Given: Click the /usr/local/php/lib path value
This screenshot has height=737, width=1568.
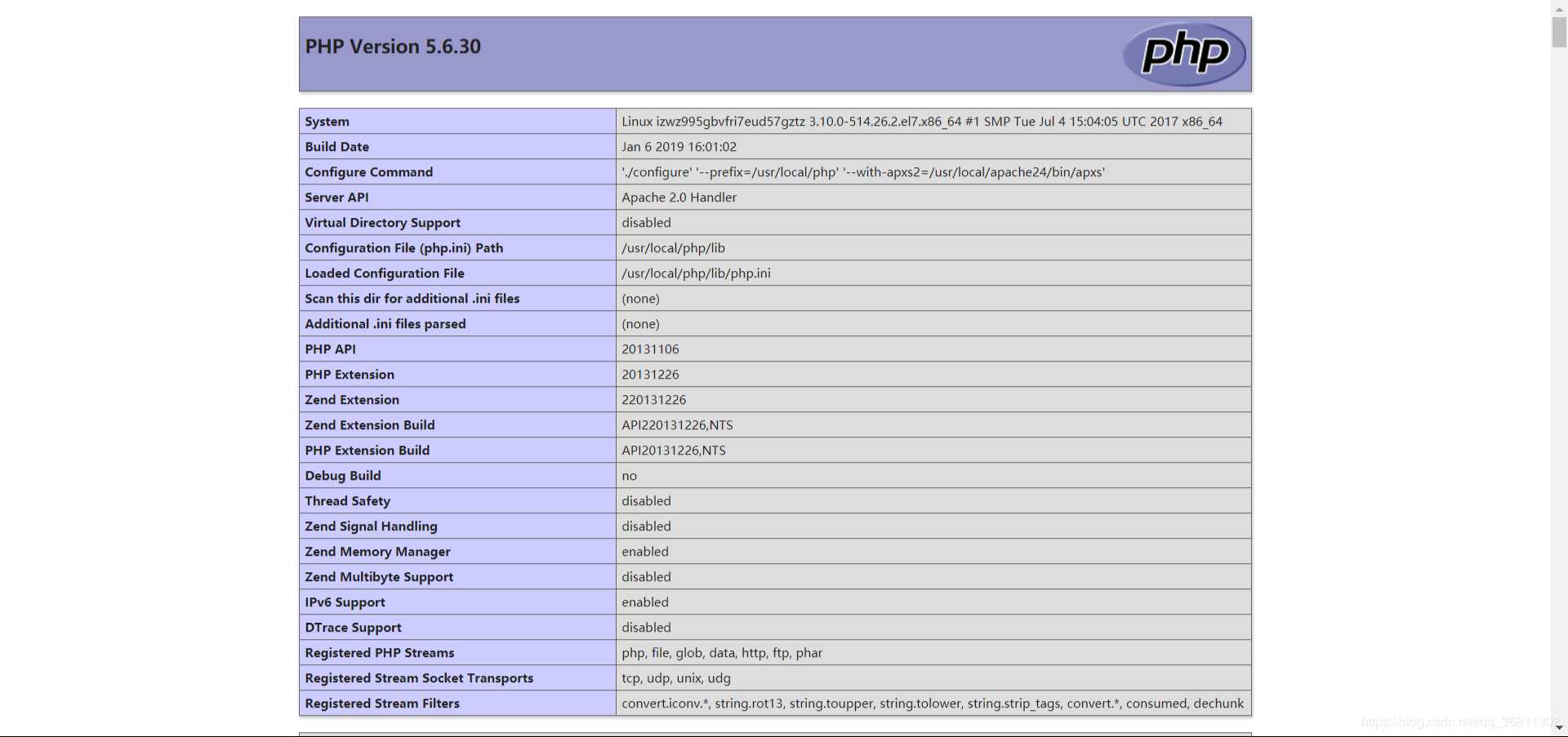Looking at the screenshot, I should (673, 248).
